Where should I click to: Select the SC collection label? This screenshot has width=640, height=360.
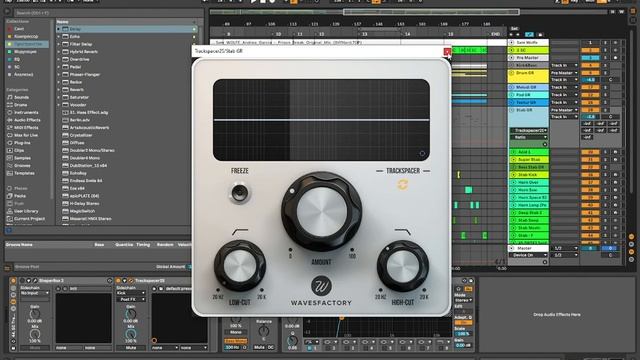(x=17, y=67)
